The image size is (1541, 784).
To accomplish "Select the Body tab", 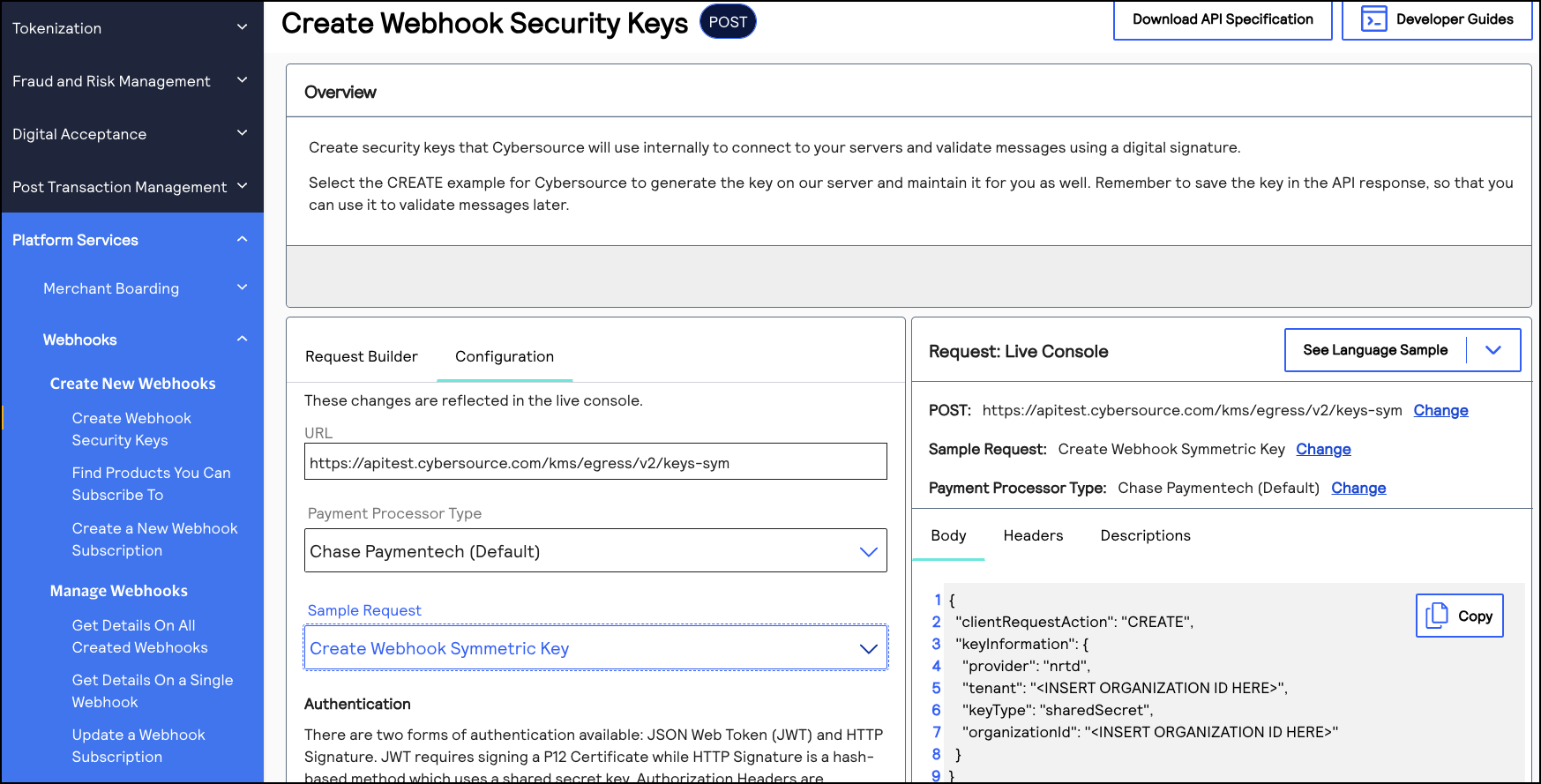I will [x=948, y=535].
